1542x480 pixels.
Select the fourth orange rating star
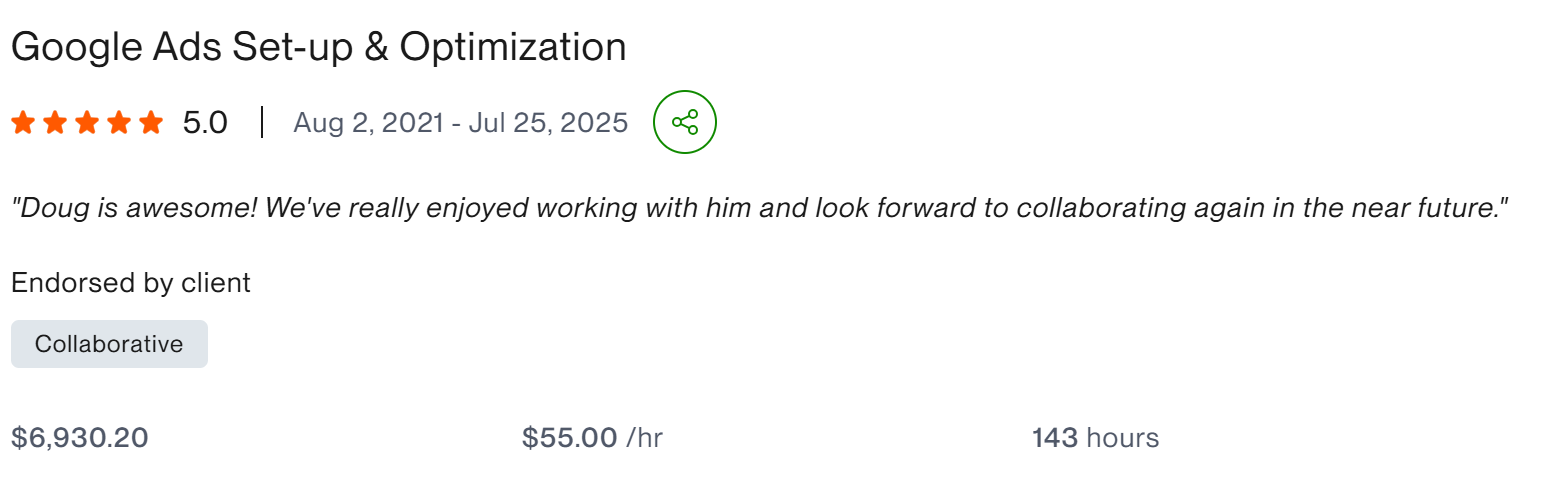point(119,123)
